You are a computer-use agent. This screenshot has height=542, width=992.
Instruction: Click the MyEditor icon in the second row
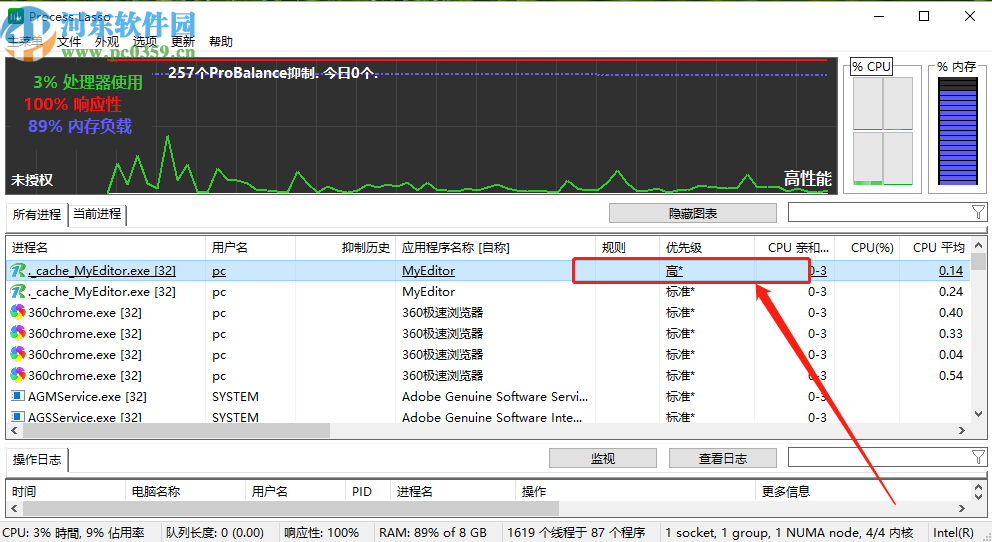click(x=18, y=292)
